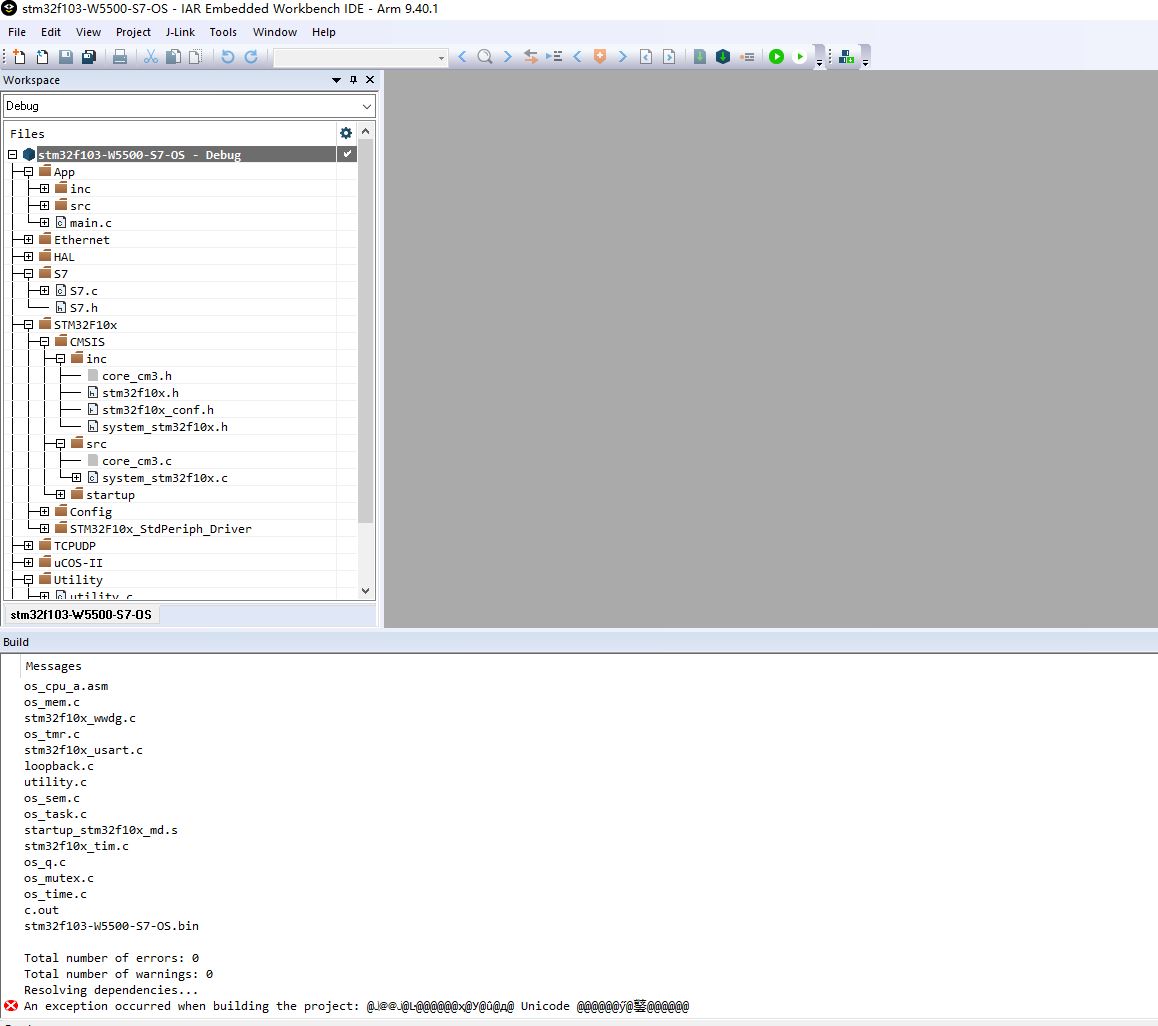Open the Tools menu
Viewport: 1158px width, 1026px height.
223,33
